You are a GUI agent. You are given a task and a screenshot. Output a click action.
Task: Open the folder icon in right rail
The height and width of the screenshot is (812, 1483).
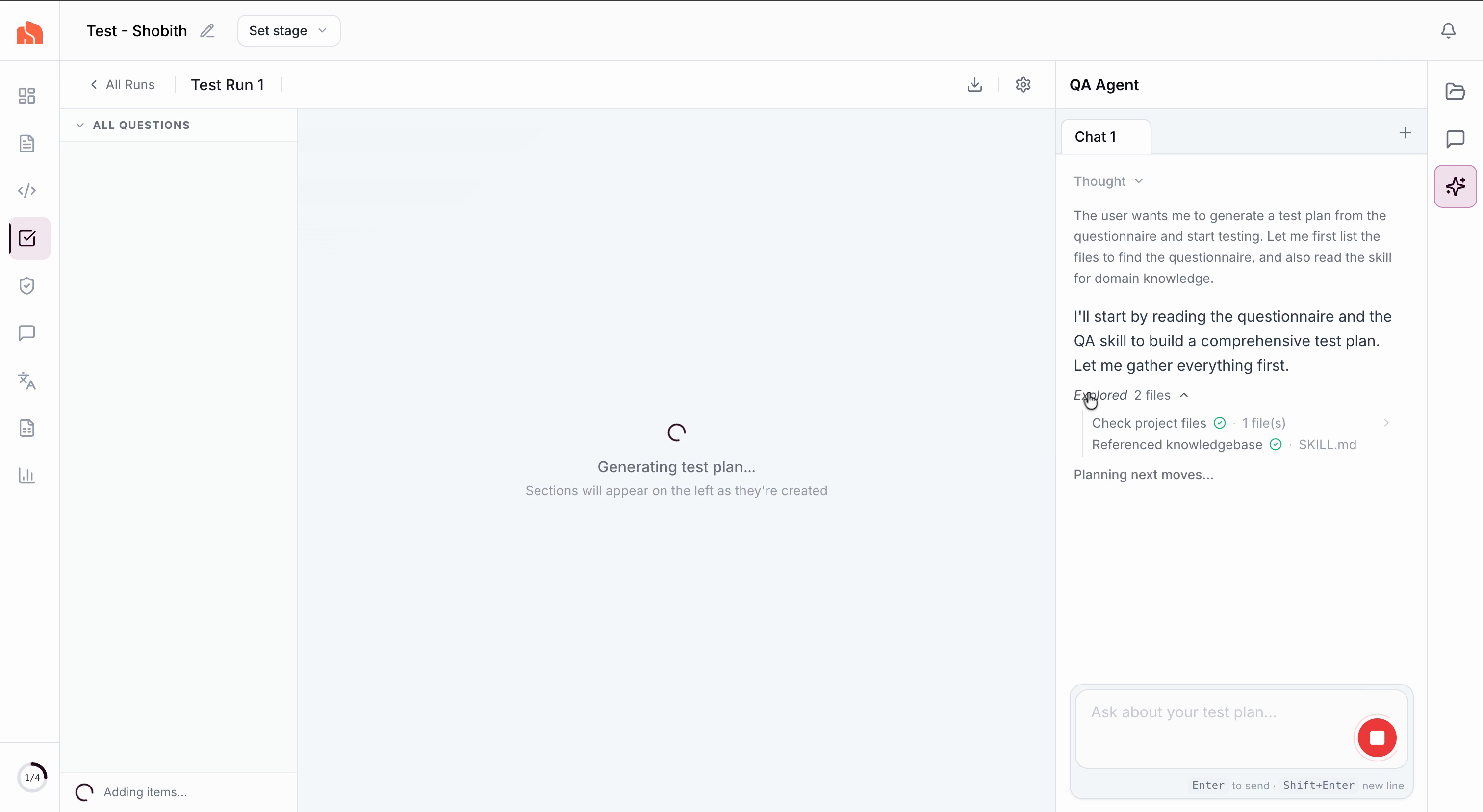[1455, 92]
